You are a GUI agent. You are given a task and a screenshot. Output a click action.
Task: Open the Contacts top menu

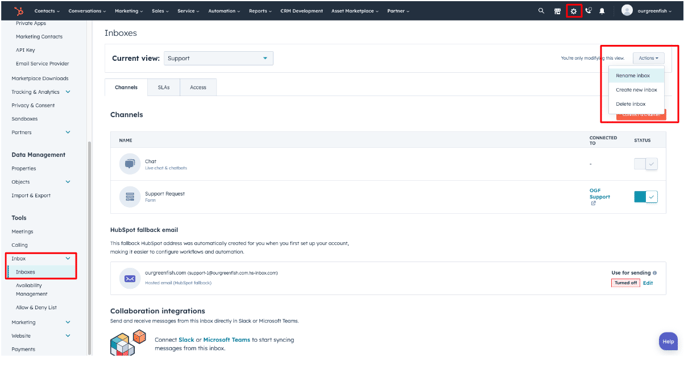47,11
